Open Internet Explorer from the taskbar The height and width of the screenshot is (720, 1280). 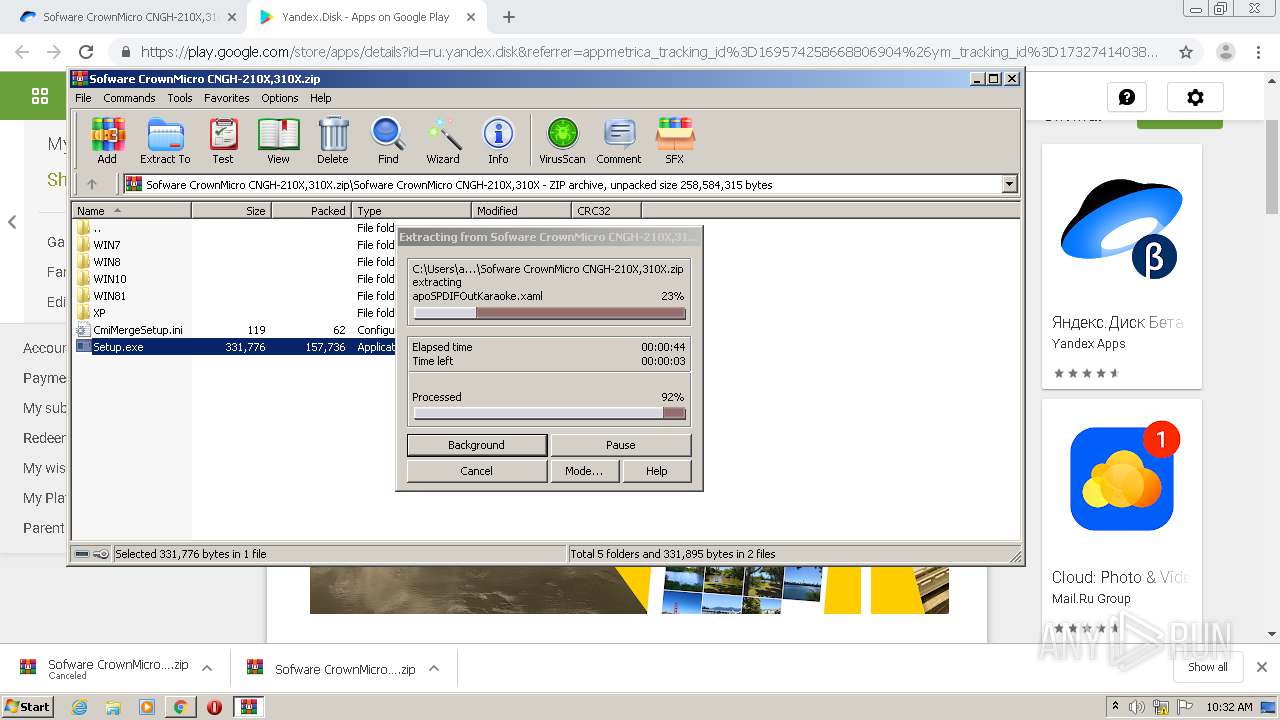tap(80, 707)
